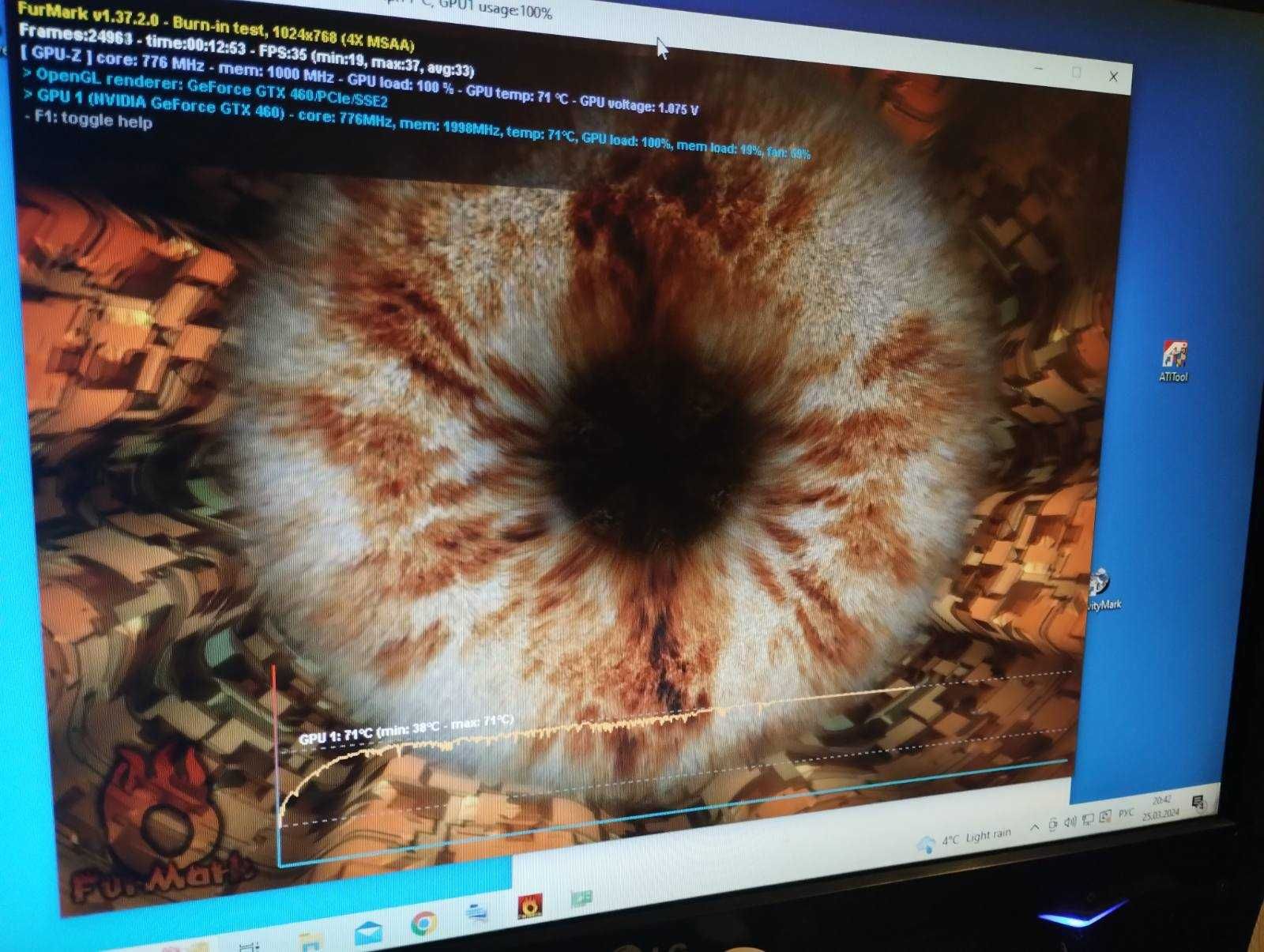Open the blue stacked-windows taskbar app
1264x952 pixels.
pyautogui.click(x=477, y=912)
